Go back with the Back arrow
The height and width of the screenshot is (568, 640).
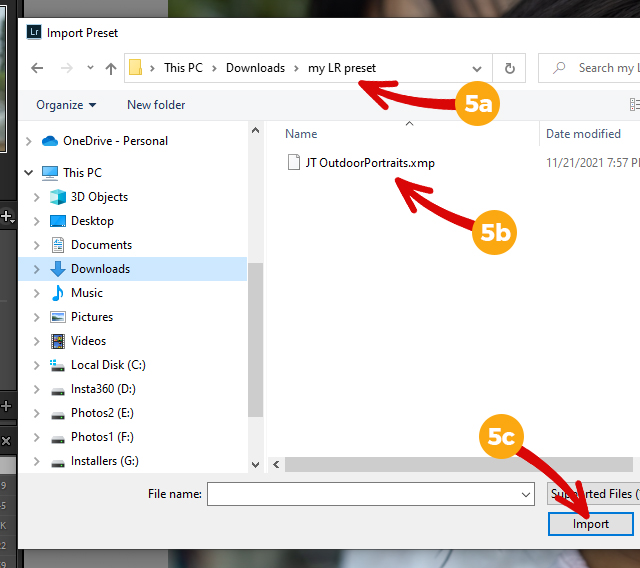tap(37, 68)
